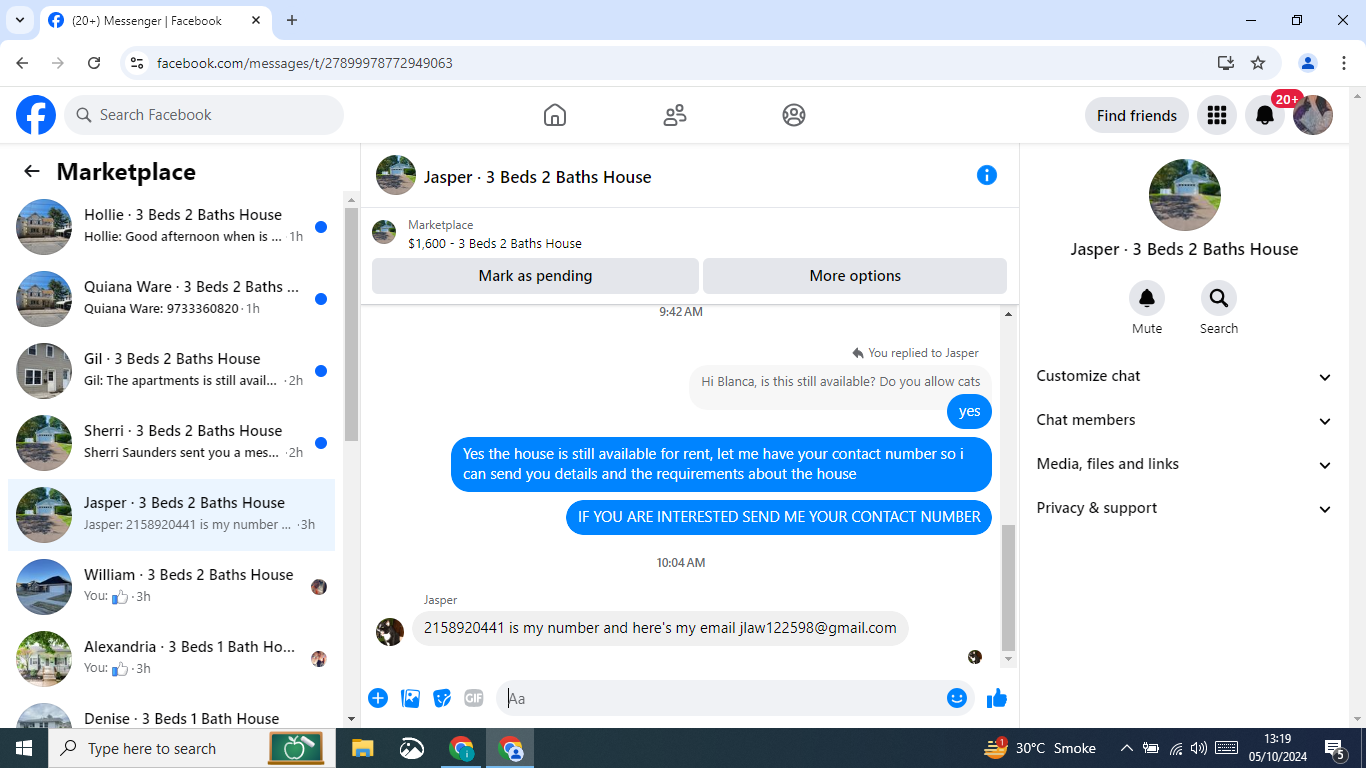Select the Messenger Facebook browser tab
Viewport: 1366px width, 768px height.
[x=155, y=20]
